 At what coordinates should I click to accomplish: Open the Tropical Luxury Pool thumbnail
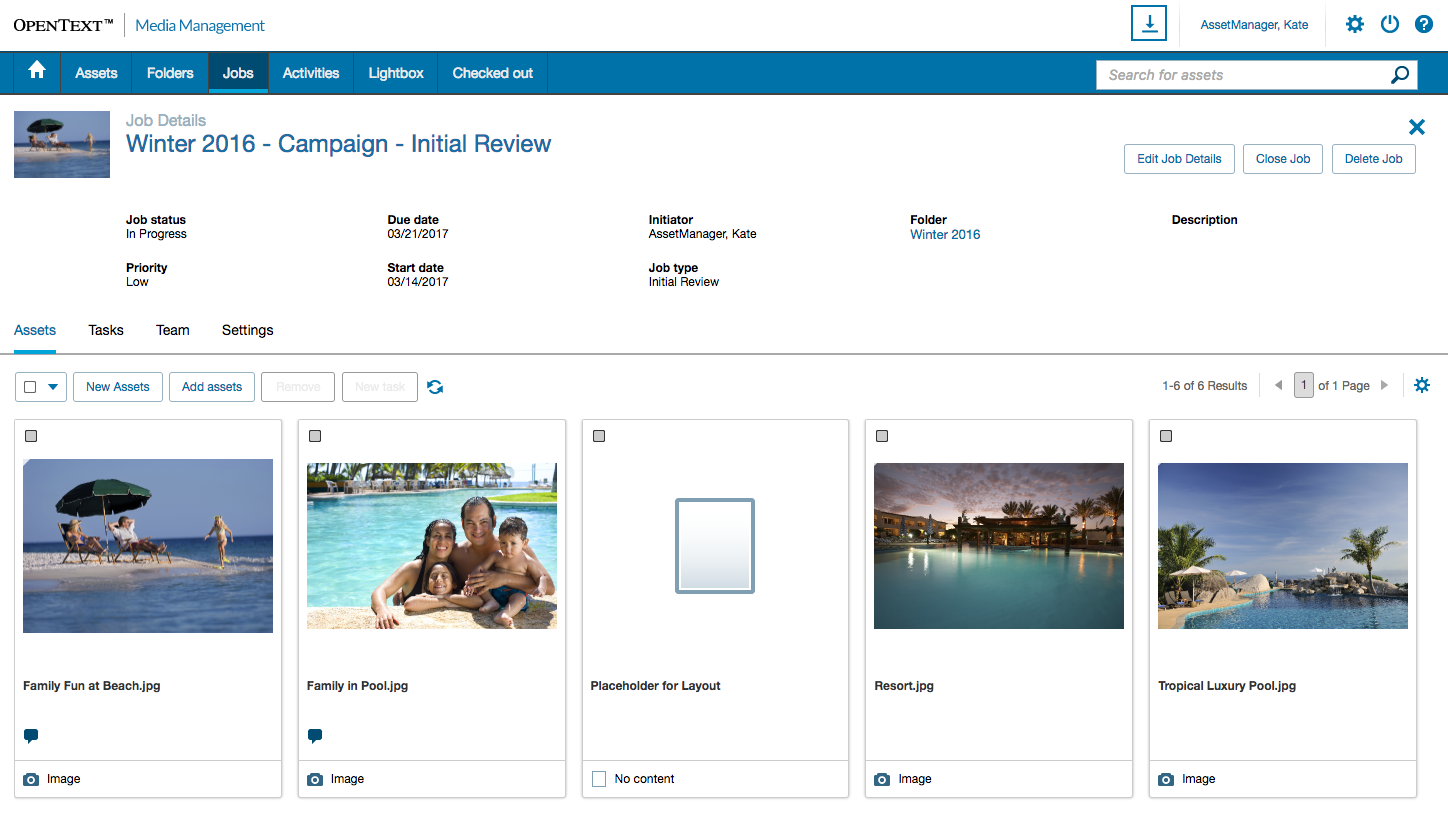tap(1283, 546)
